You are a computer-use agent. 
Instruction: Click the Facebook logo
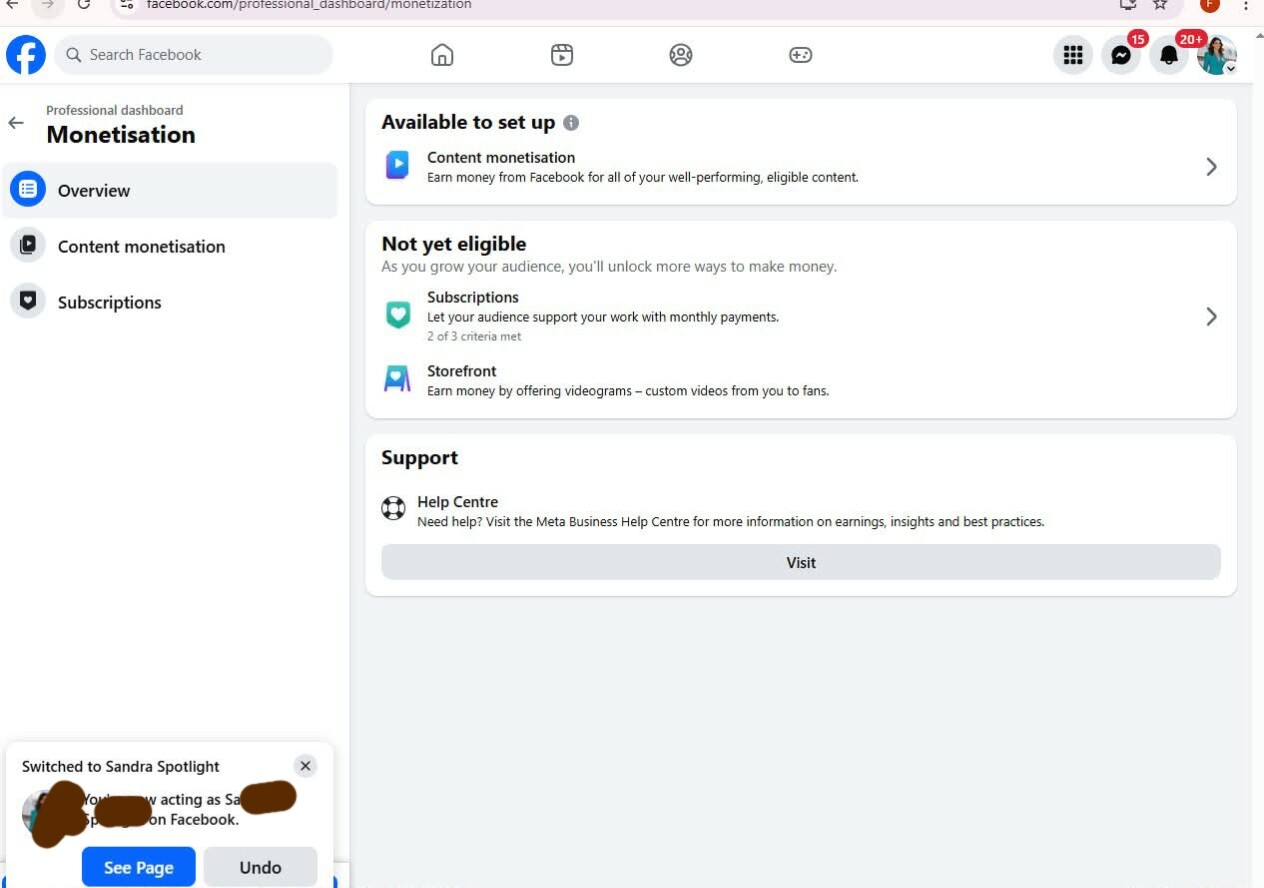coord(26,55)
